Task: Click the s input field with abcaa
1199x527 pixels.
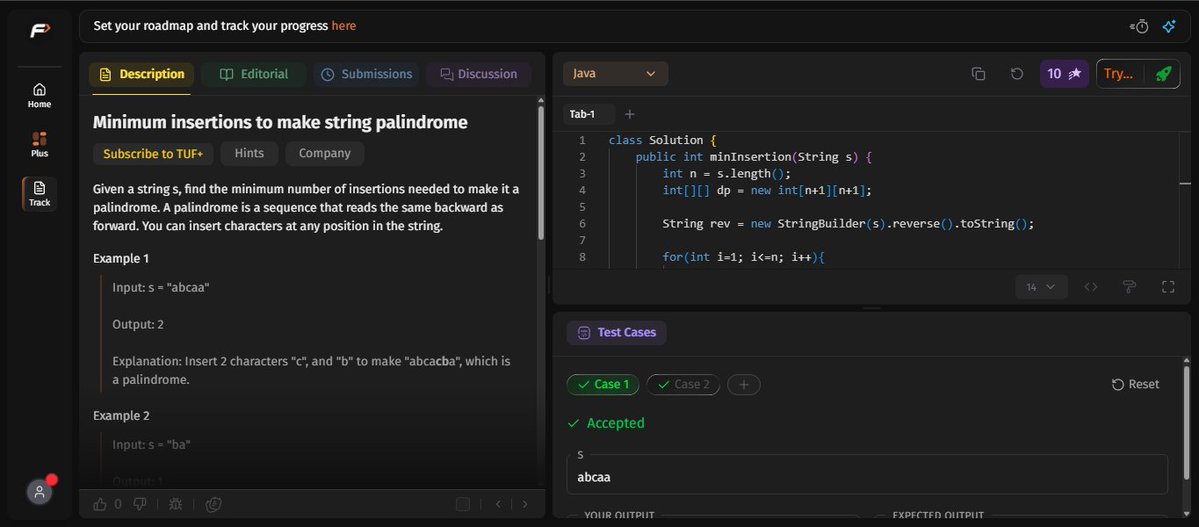Action: 867,474
